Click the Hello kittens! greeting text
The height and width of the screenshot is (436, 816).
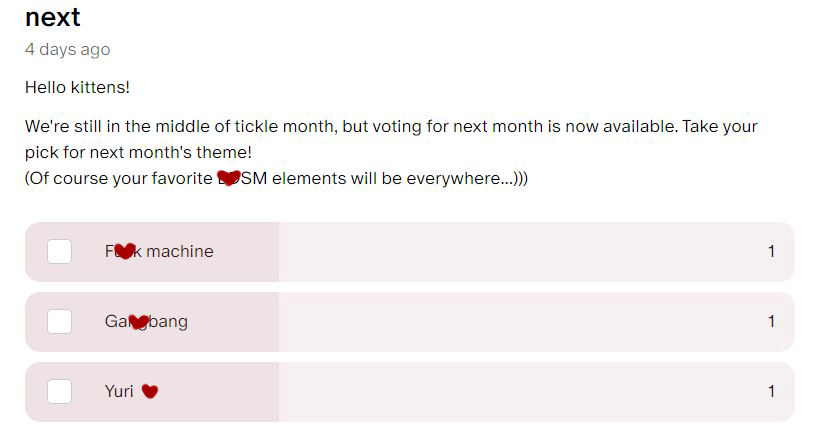coord(77,87)
